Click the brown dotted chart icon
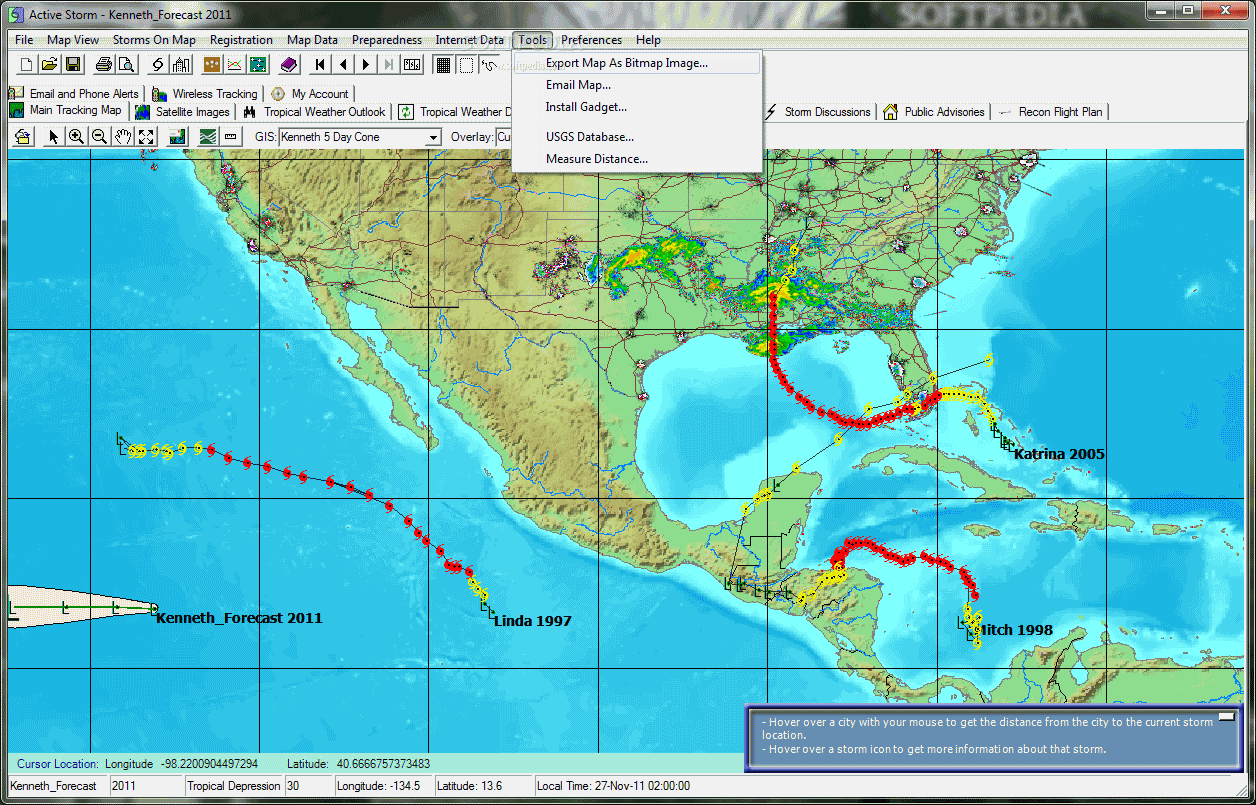Viewport: 1256px width, 805px height. pos(212,65)
